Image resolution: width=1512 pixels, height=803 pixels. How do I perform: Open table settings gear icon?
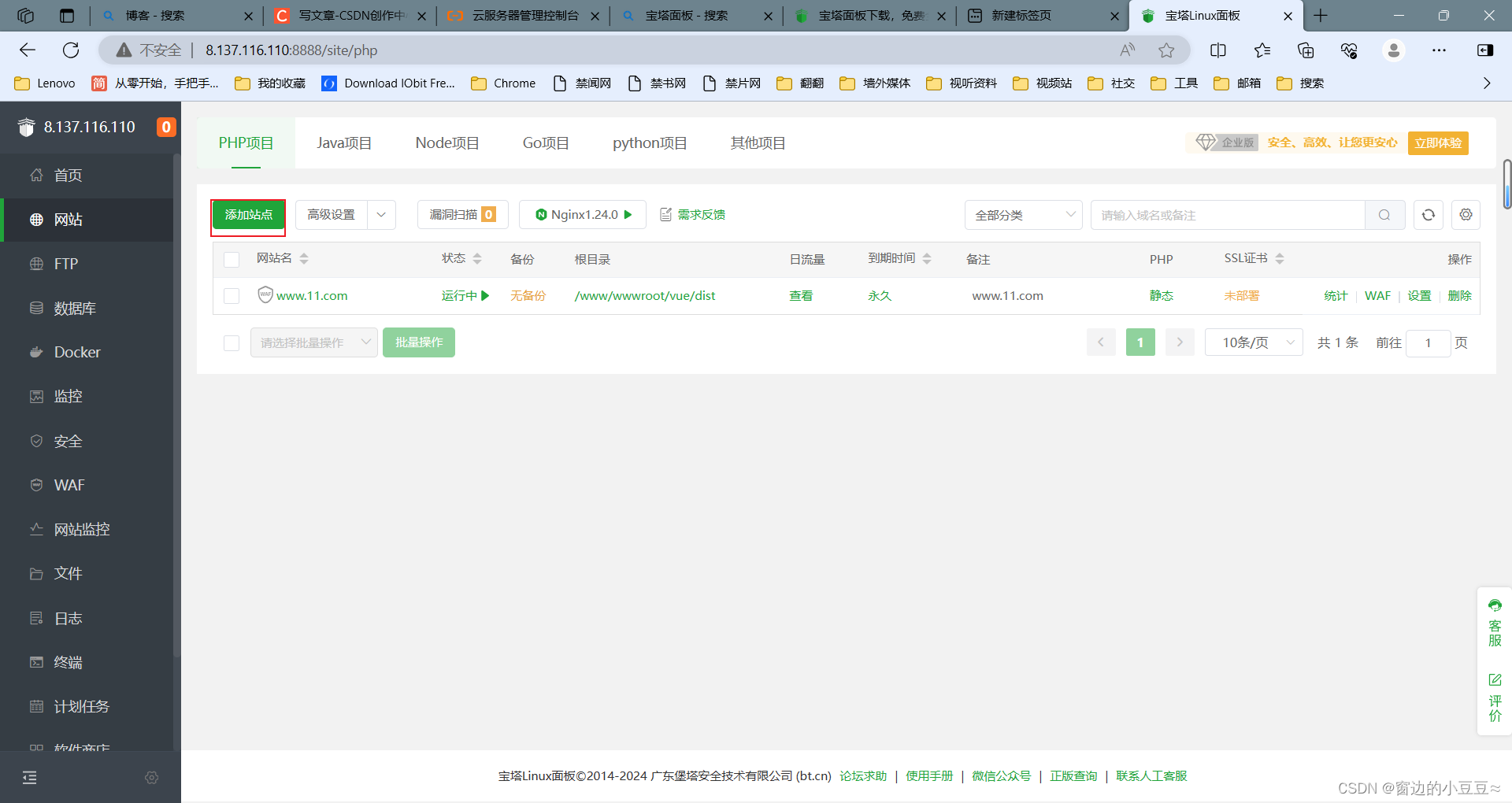(1466, 215)
